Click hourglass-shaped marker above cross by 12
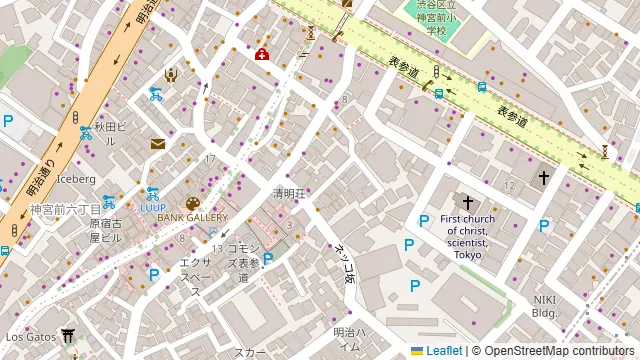The height and width of the screenshot is (360, 640). click(x=605, y=152)
